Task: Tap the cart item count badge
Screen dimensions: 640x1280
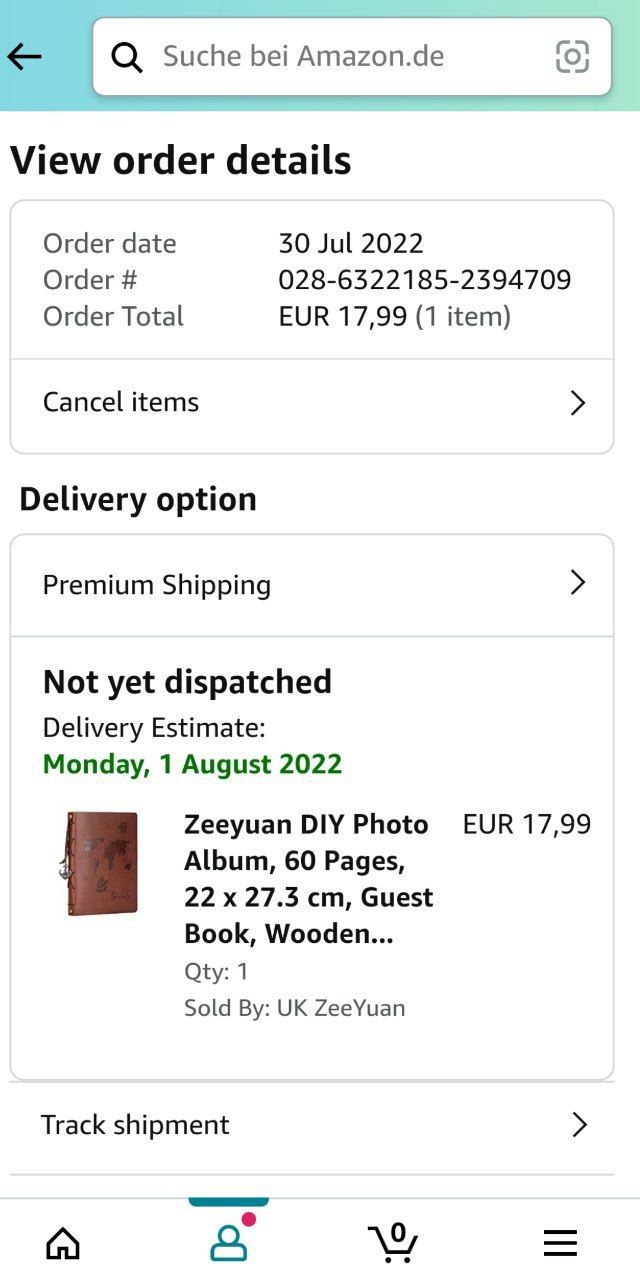Action: coord(399,1232)
